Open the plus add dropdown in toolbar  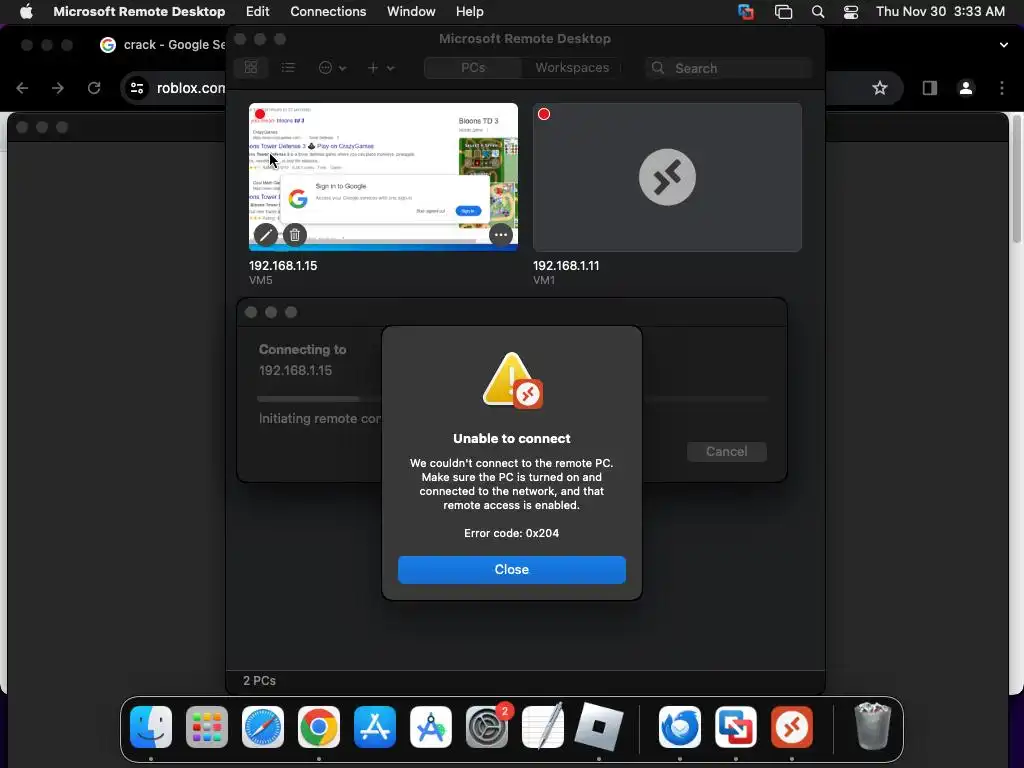tap(381, 67)
